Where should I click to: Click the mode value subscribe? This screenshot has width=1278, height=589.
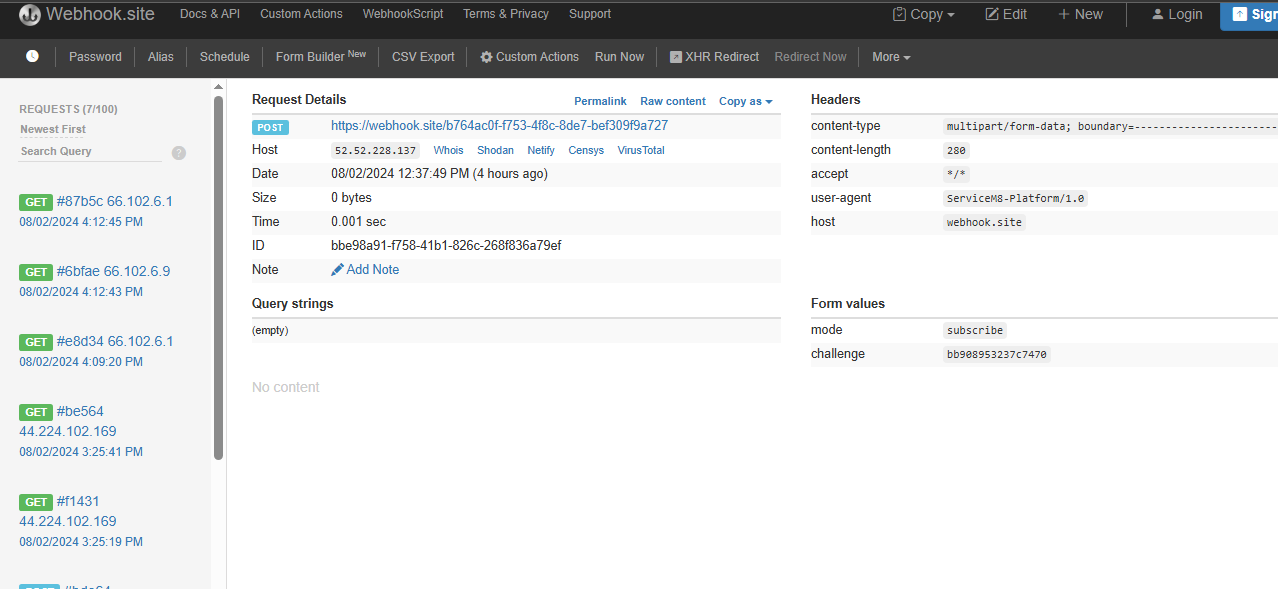(x=975, y=330)
